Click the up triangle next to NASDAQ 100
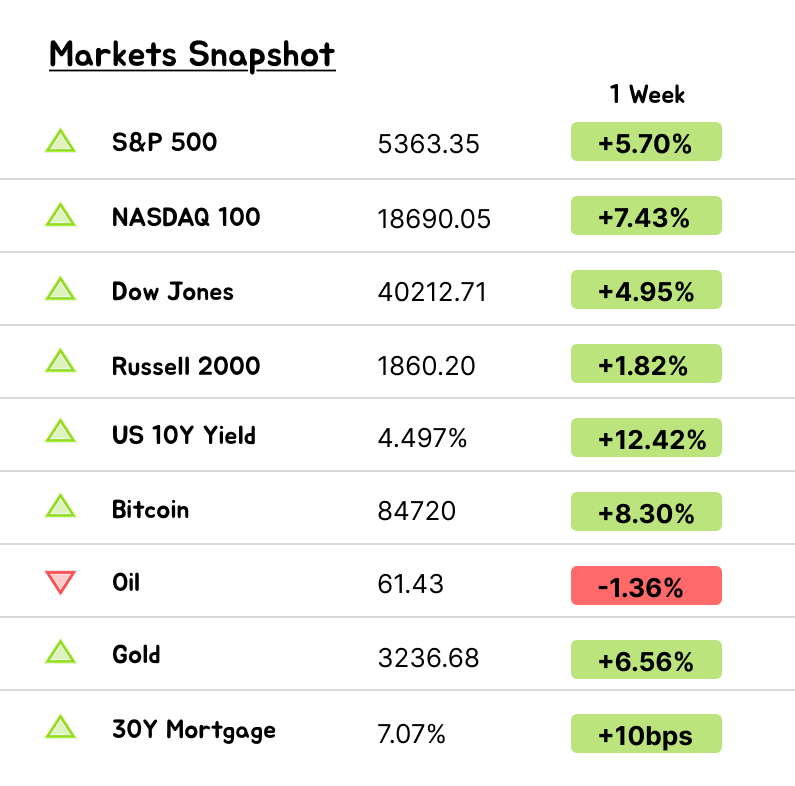This screenshot has height=786, width=795. pos(61,216)
